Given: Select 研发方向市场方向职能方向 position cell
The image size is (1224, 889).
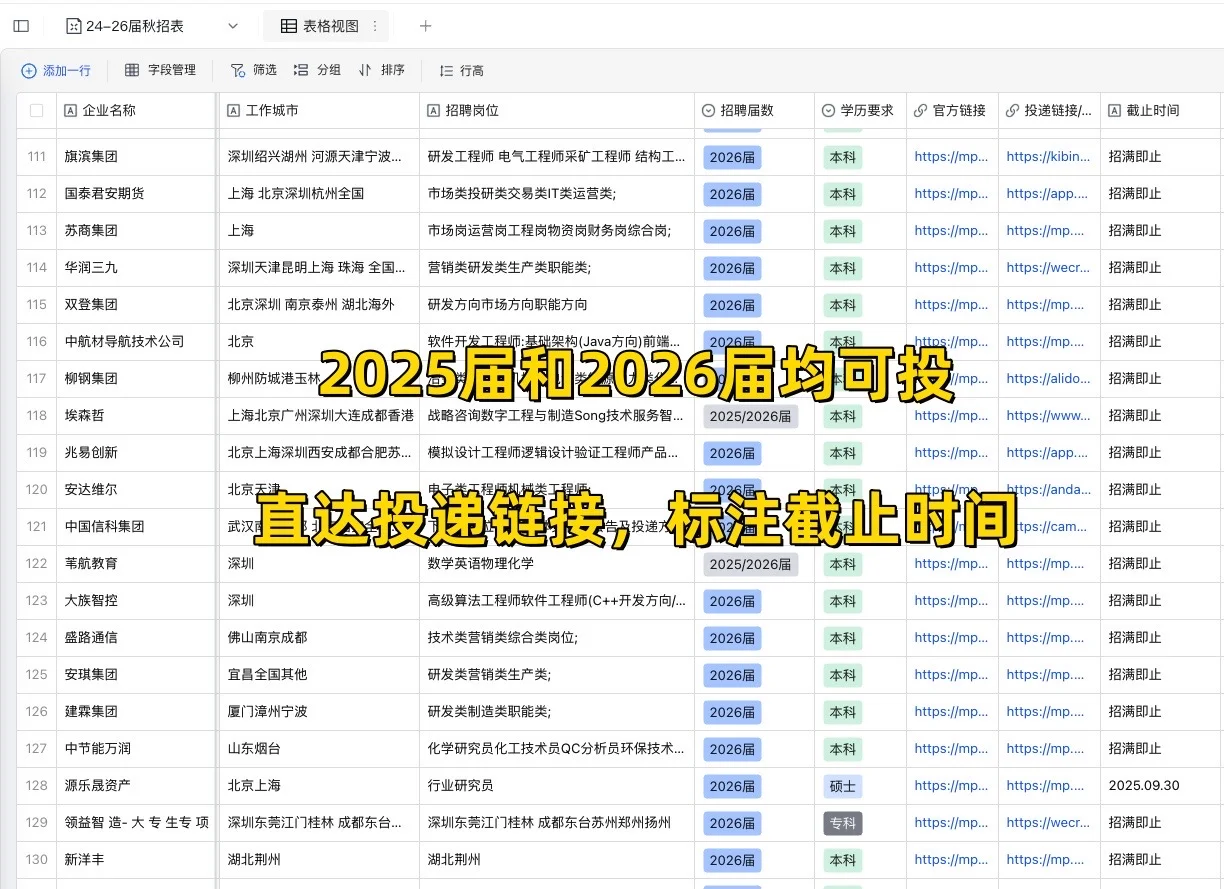Looking at the screenshot, I should [x=557, y=305].
